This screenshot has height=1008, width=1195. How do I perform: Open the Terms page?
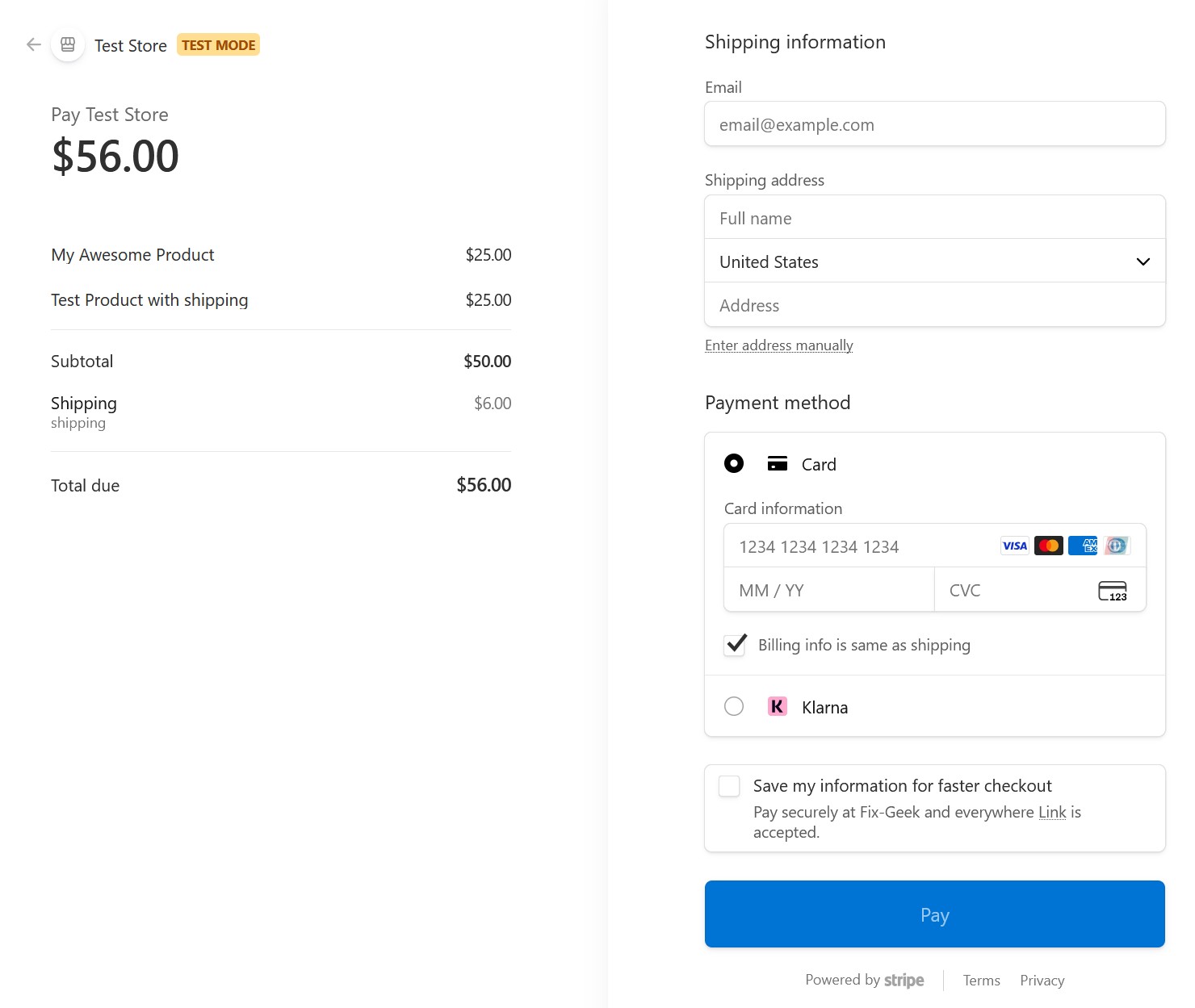(981, 980)
